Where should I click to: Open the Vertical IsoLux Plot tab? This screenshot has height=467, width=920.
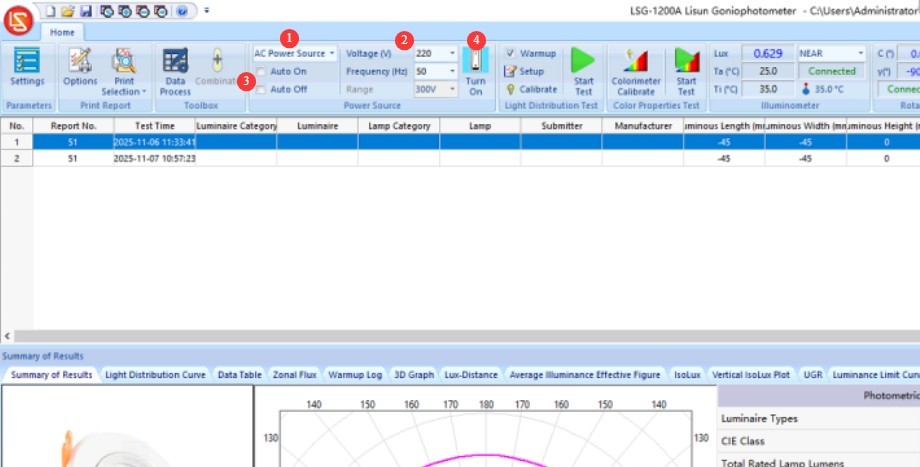751,374
